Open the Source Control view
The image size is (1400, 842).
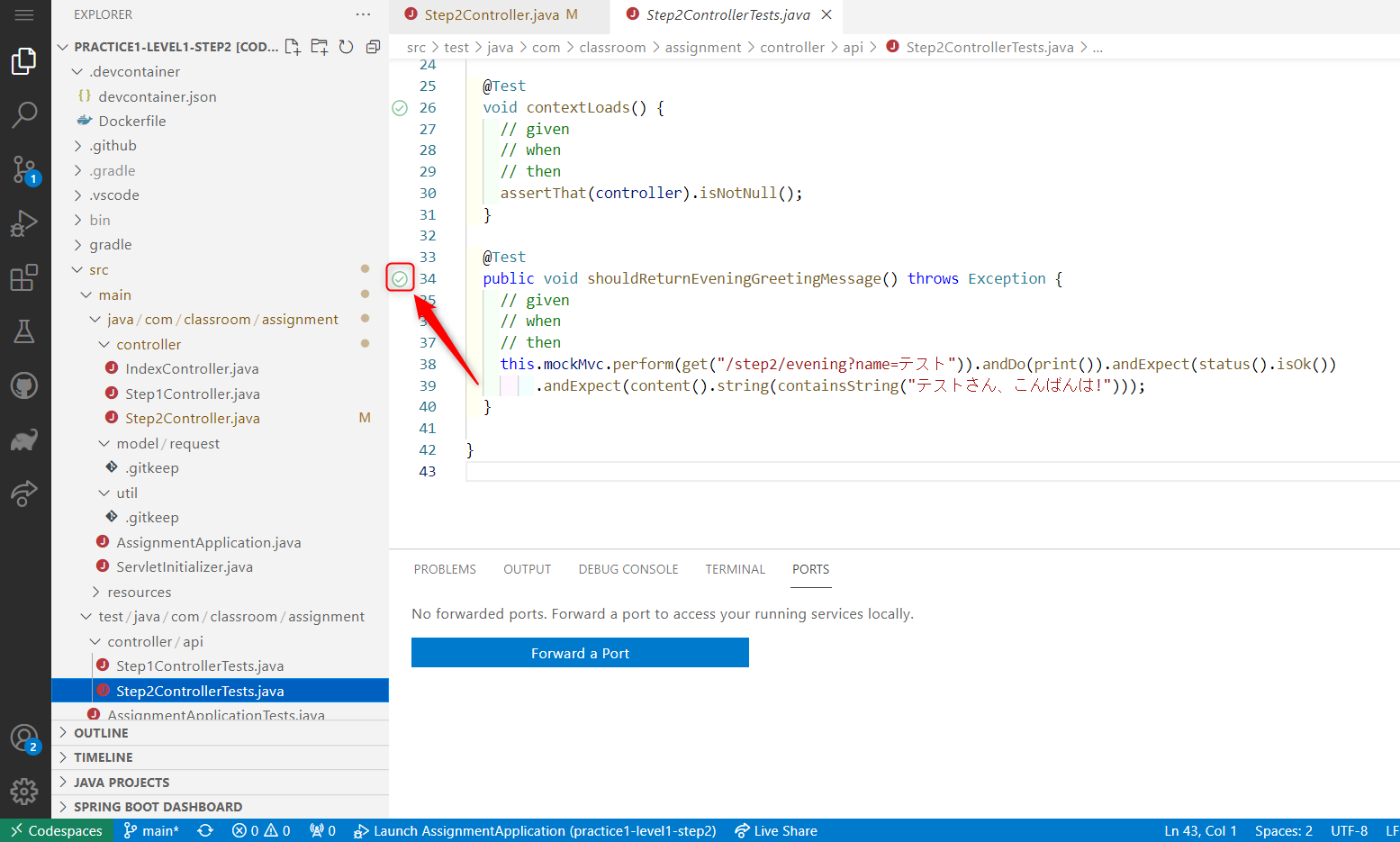tap(24, 169)
